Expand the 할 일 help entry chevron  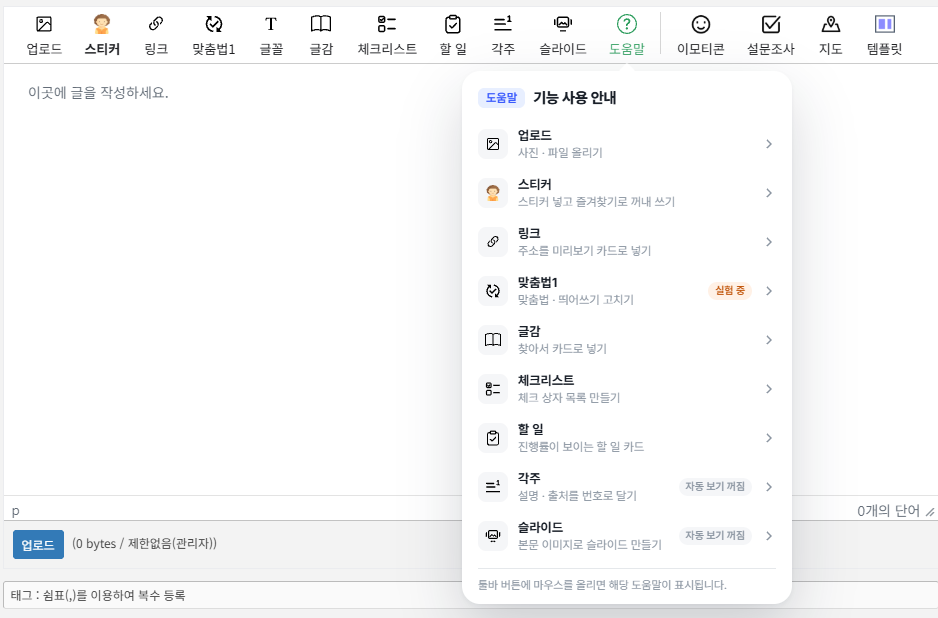click(x=769, y=438)
